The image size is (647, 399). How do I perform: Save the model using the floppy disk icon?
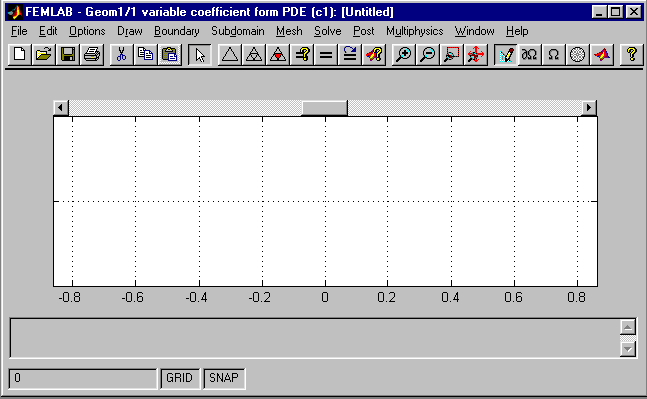pos(68,54)
